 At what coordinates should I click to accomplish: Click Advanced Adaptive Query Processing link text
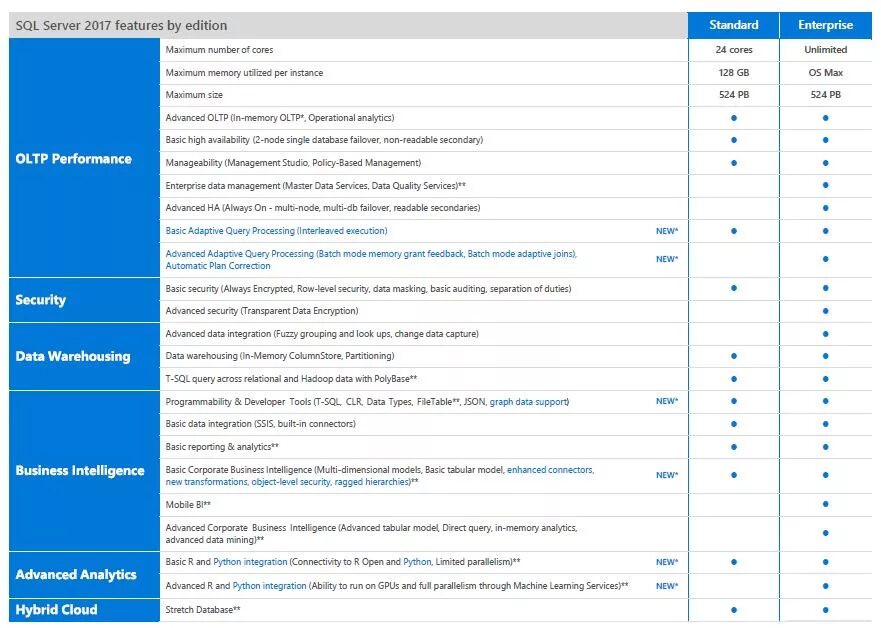pos(371,260)
